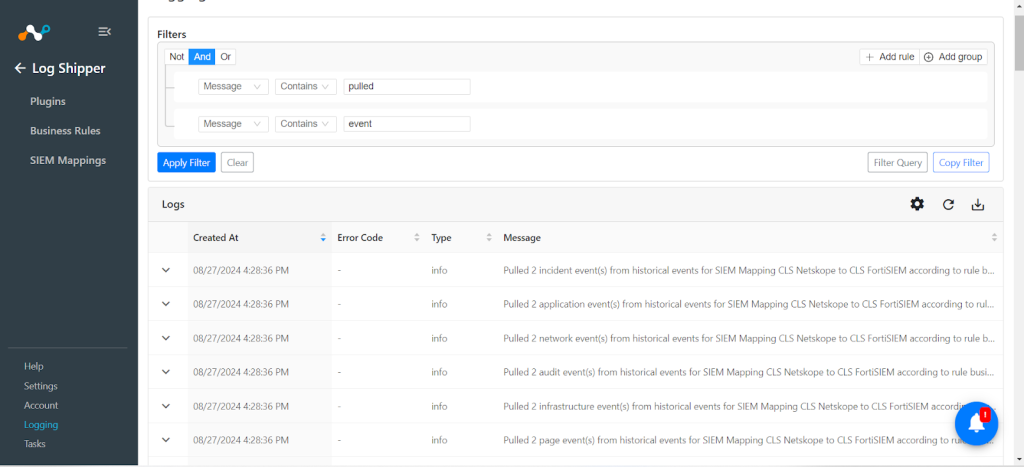Click the audit row's timestamp cell
The width and height of the screenshot is (1024, 467).
point(241,372)
